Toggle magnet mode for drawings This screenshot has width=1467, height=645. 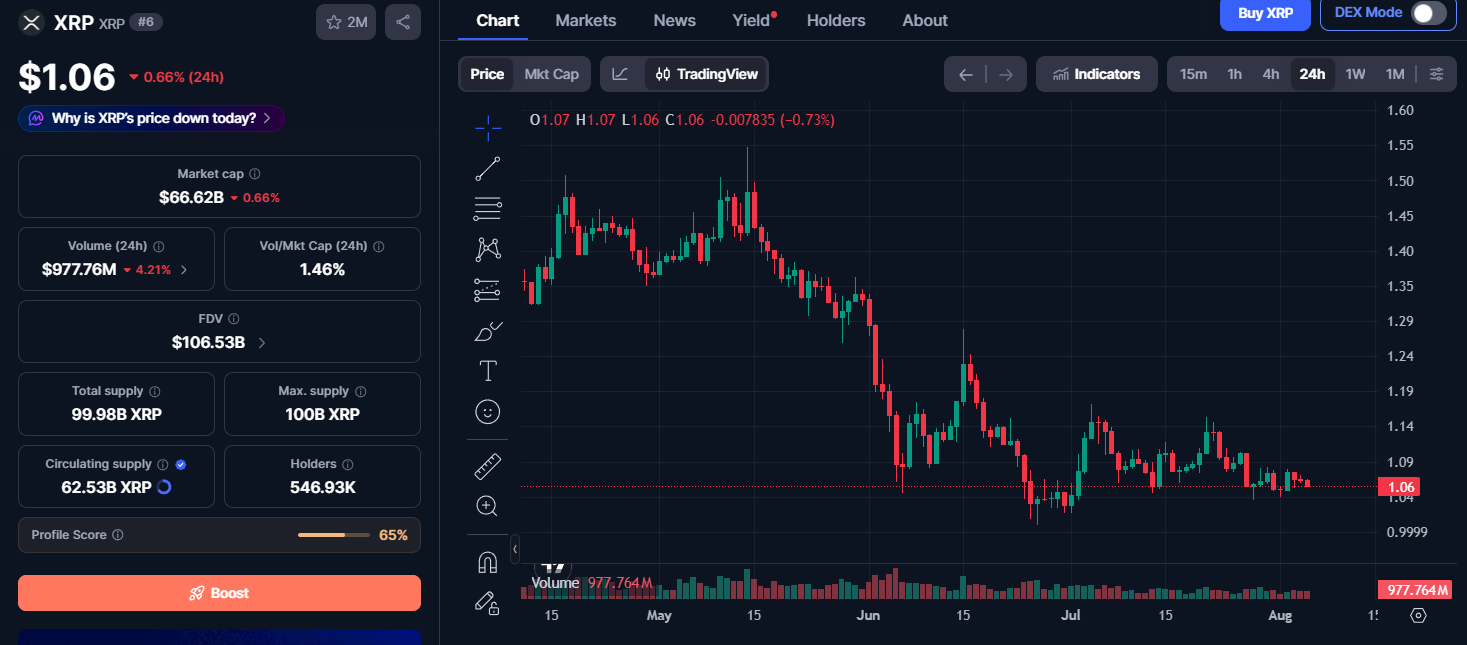tap(488, 562)
